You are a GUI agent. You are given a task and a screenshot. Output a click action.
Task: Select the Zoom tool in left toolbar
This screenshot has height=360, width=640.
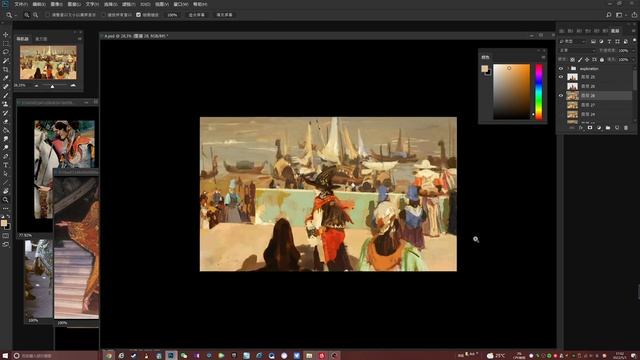tap(6, 200)
